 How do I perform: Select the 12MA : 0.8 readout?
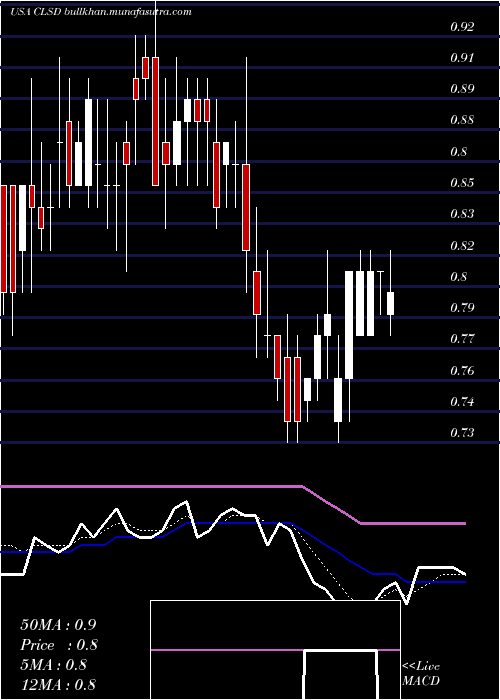click(x=58, y=684)
